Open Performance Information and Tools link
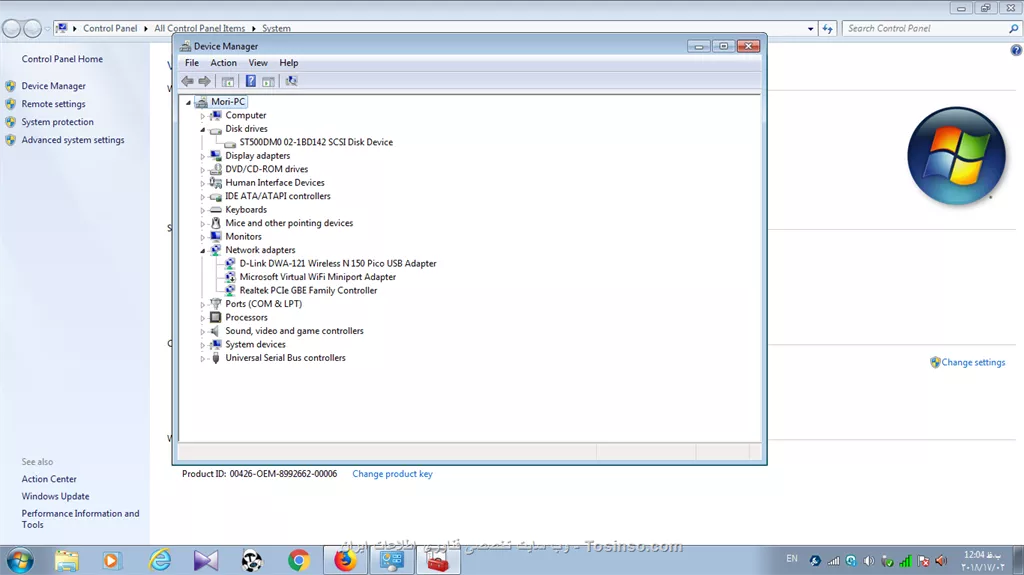 coord(80,519)
